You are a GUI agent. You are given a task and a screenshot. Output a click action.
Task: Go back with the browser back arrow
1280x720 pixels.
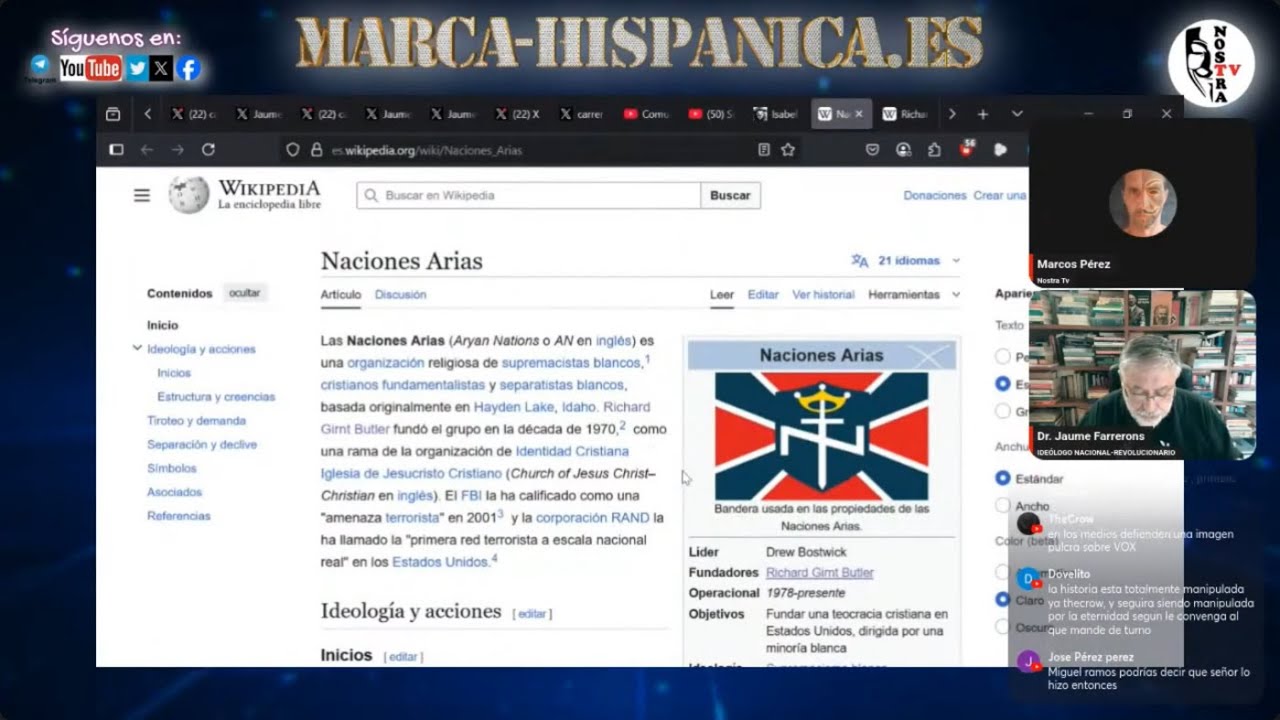pyautogui.click(x=147, y=150)
